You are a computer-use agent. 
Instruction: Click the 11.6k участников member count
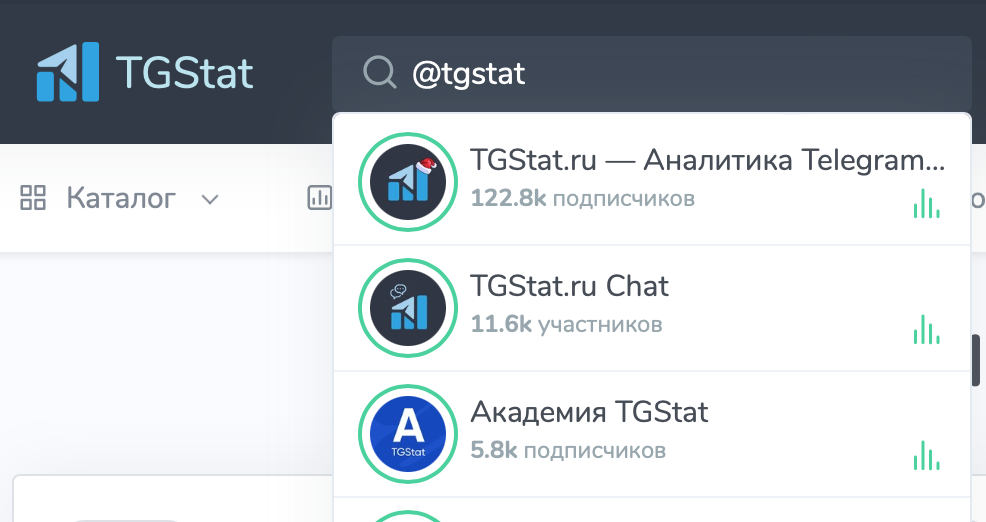566,325
